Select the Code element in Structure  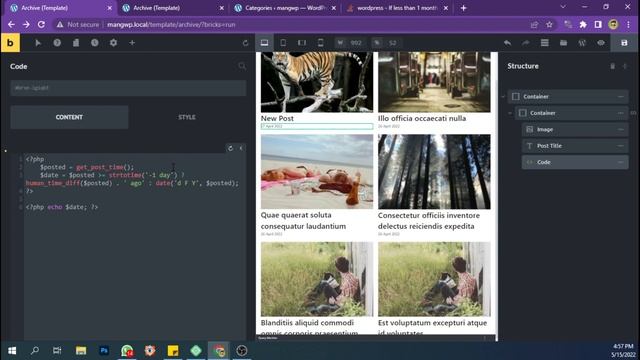575,162
